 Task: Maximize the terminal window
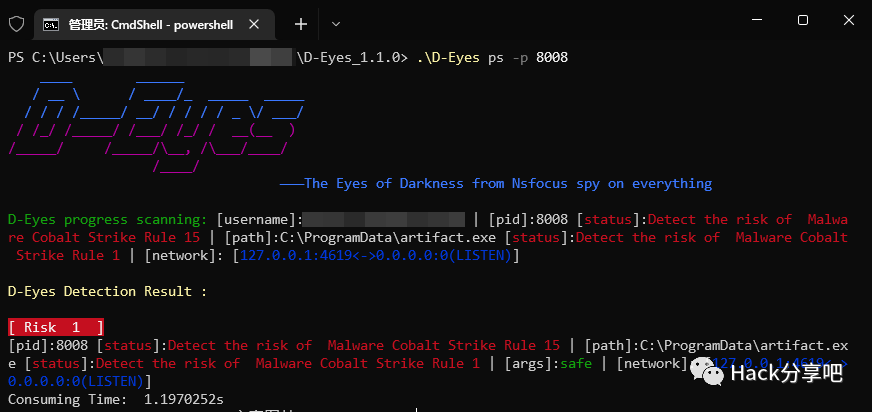[x=802, y=21]
